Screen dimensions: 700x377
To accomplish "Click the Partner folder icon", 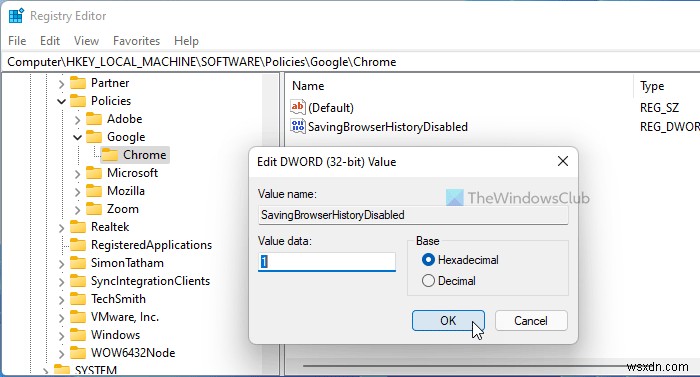I will click(x=78, y=83).
